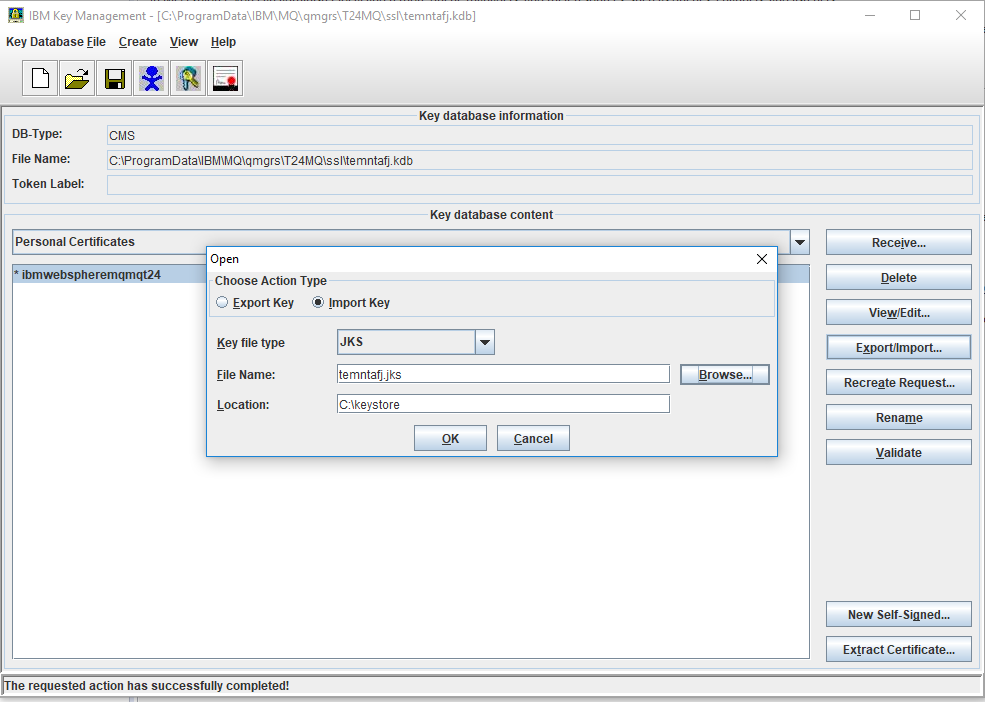
Task: Click the Browse... button
Action: tap(724, 375)
